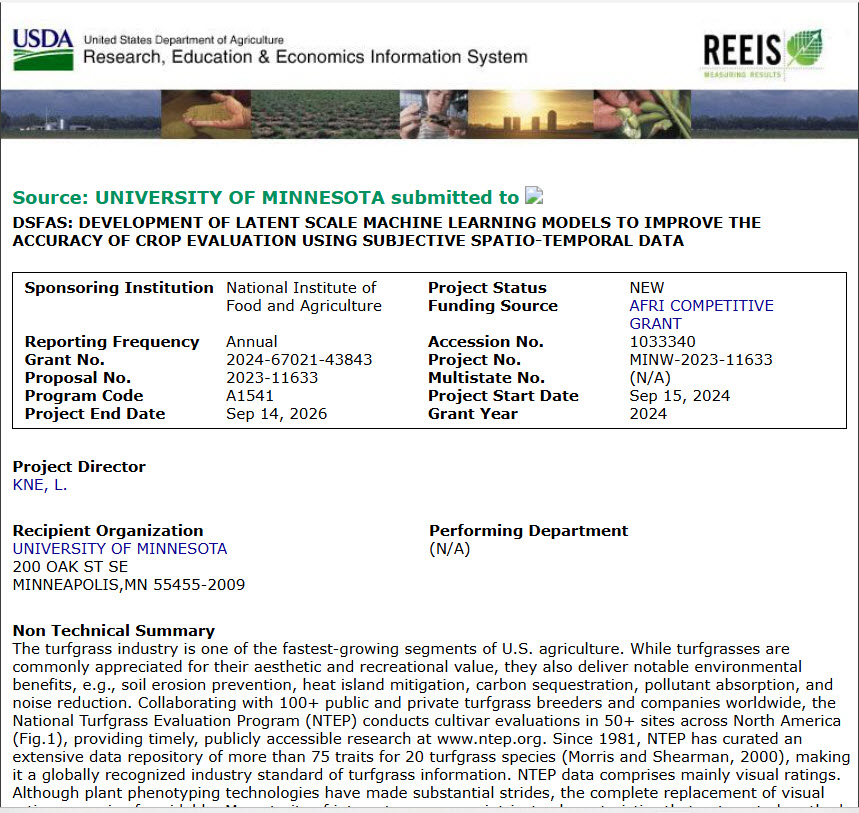Click 'National Institute of Food and Agriculture' text
The image size is (859, 813).
pos(304,297)
